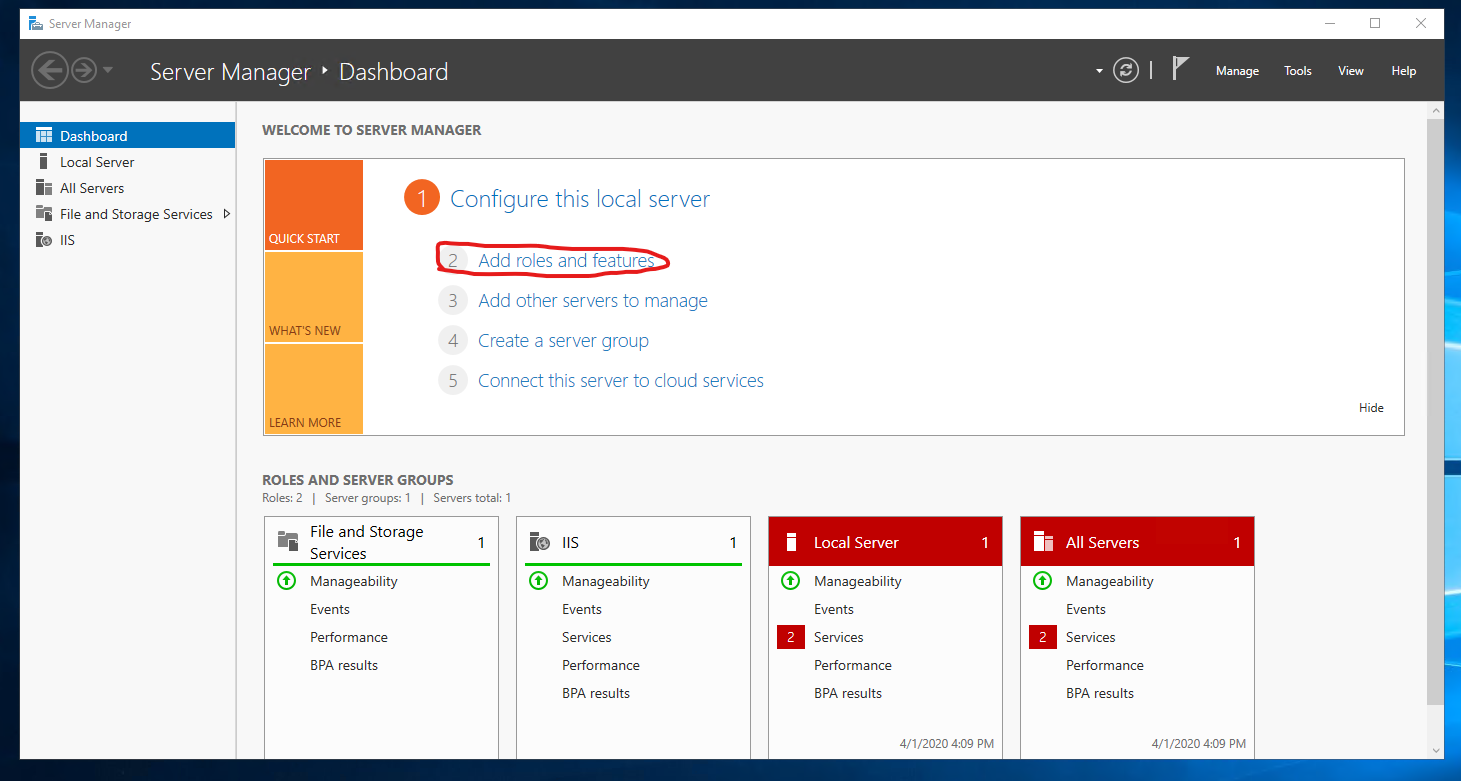Click Server Manager title bar app icon
The width and height of the screenshot is (1461, 781).
coord(35,23)
